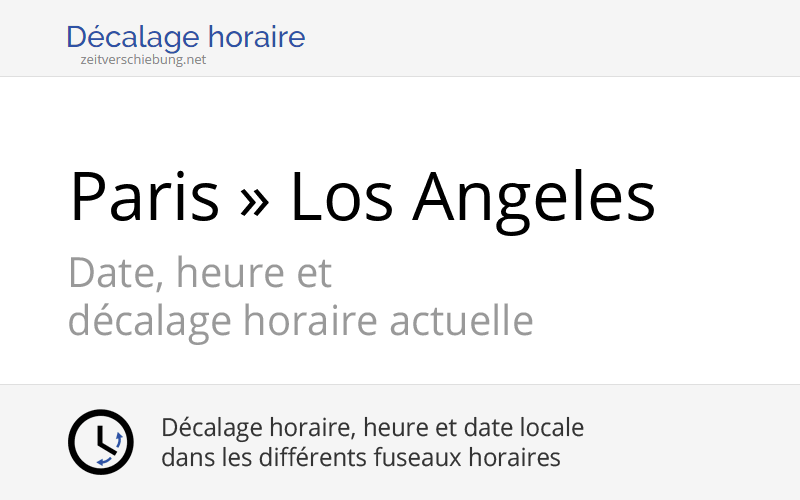Viewport: 800px width, 500px height.
Task: Click the word "Décalage" in the header logo
Action: [133, 38]
